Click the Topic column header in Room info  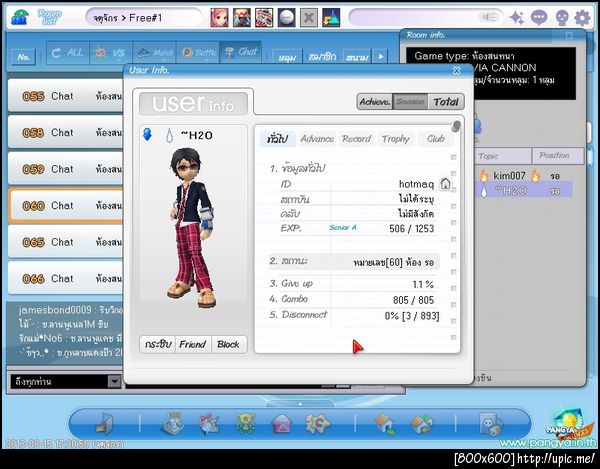tap(501, 156)
